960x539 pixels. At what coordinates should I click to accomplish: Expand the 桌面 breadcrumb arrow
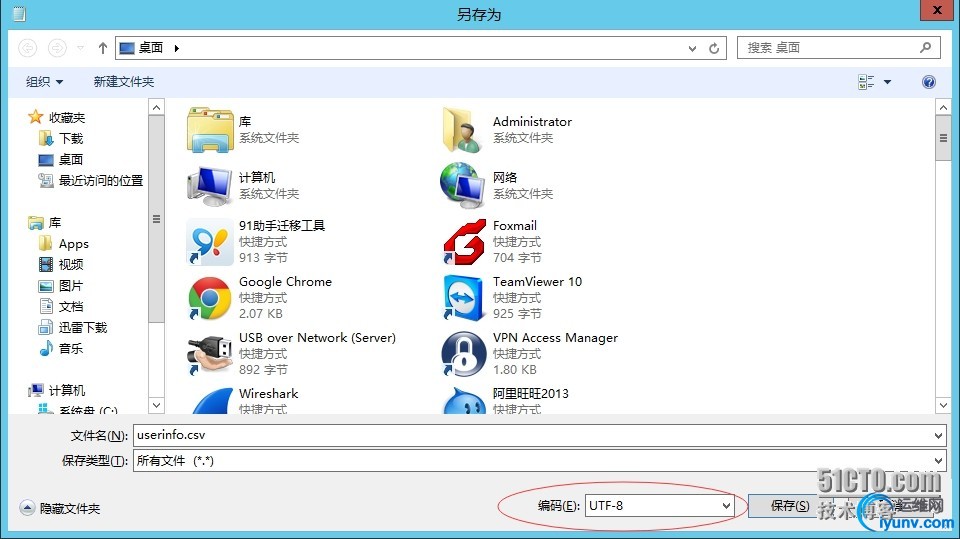point(176,48)
